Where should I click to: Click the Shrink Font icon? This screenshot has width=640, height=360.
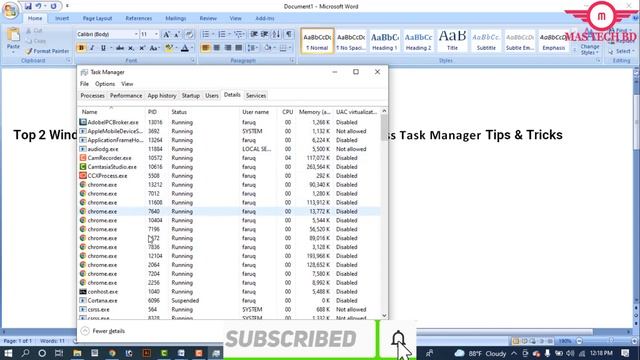click(177, 35)
